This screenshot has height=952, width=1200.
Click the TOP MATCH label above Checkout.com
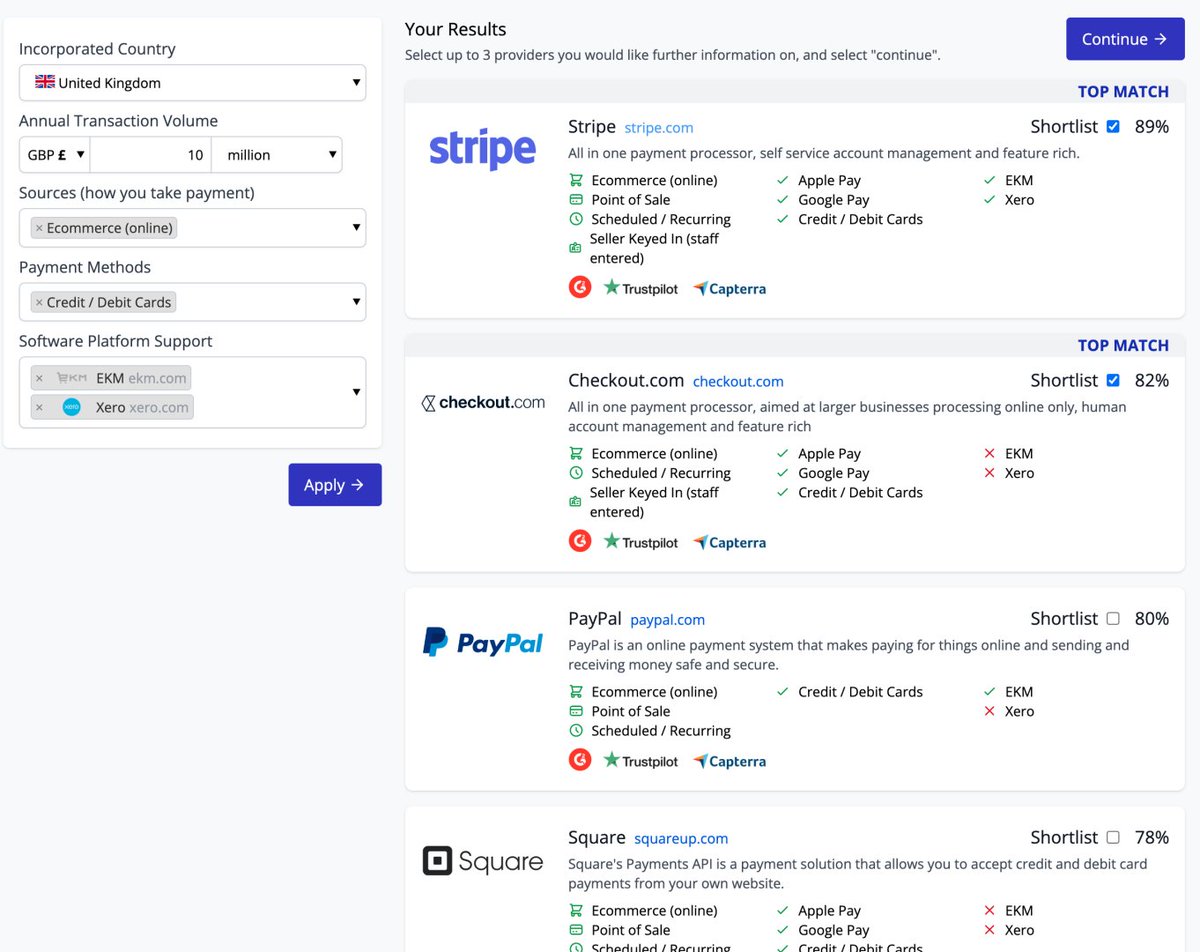(1123, 346)
